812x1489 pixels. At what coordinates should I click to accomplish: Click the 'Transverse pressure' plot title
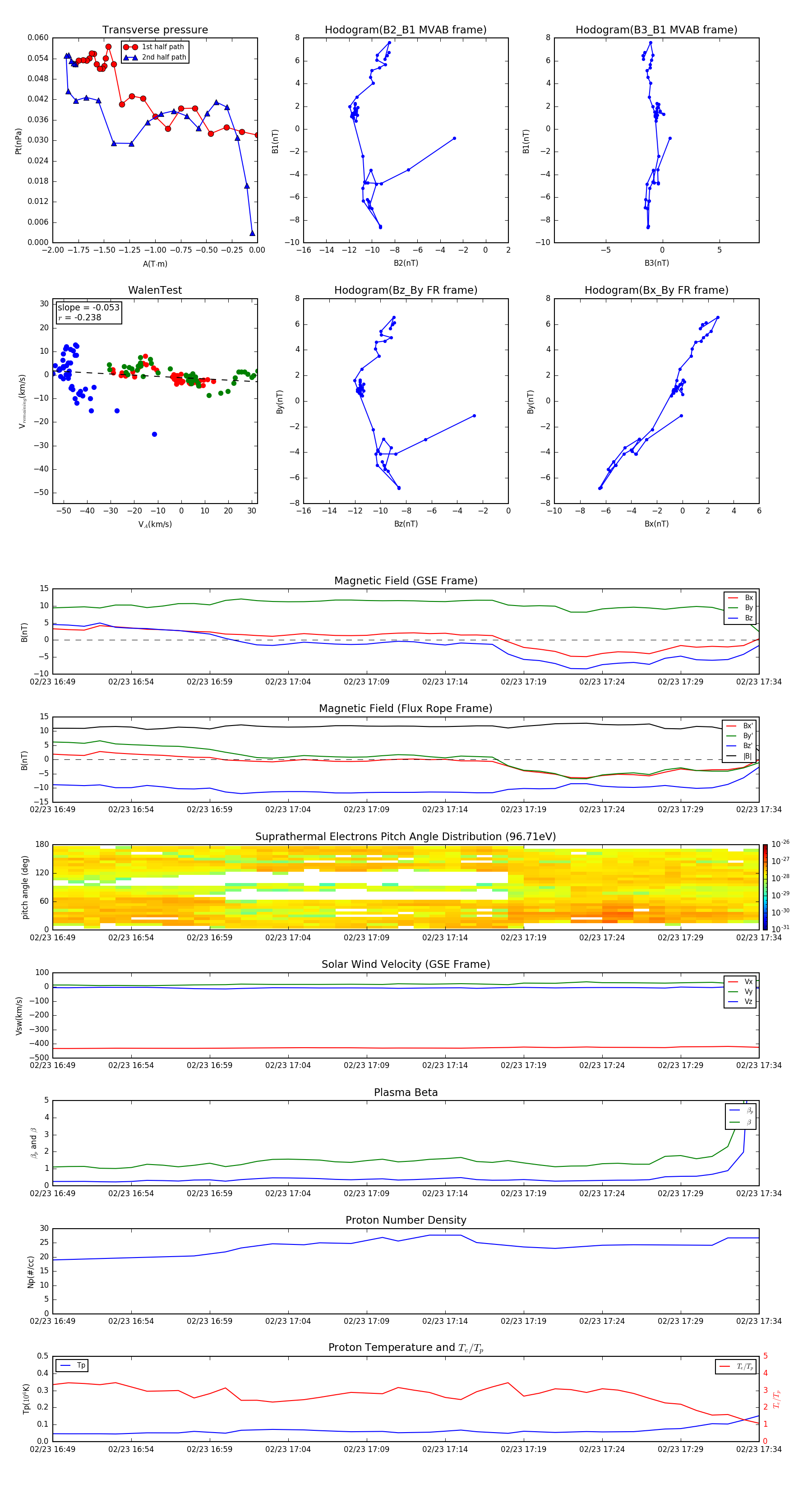coord(155,30)
